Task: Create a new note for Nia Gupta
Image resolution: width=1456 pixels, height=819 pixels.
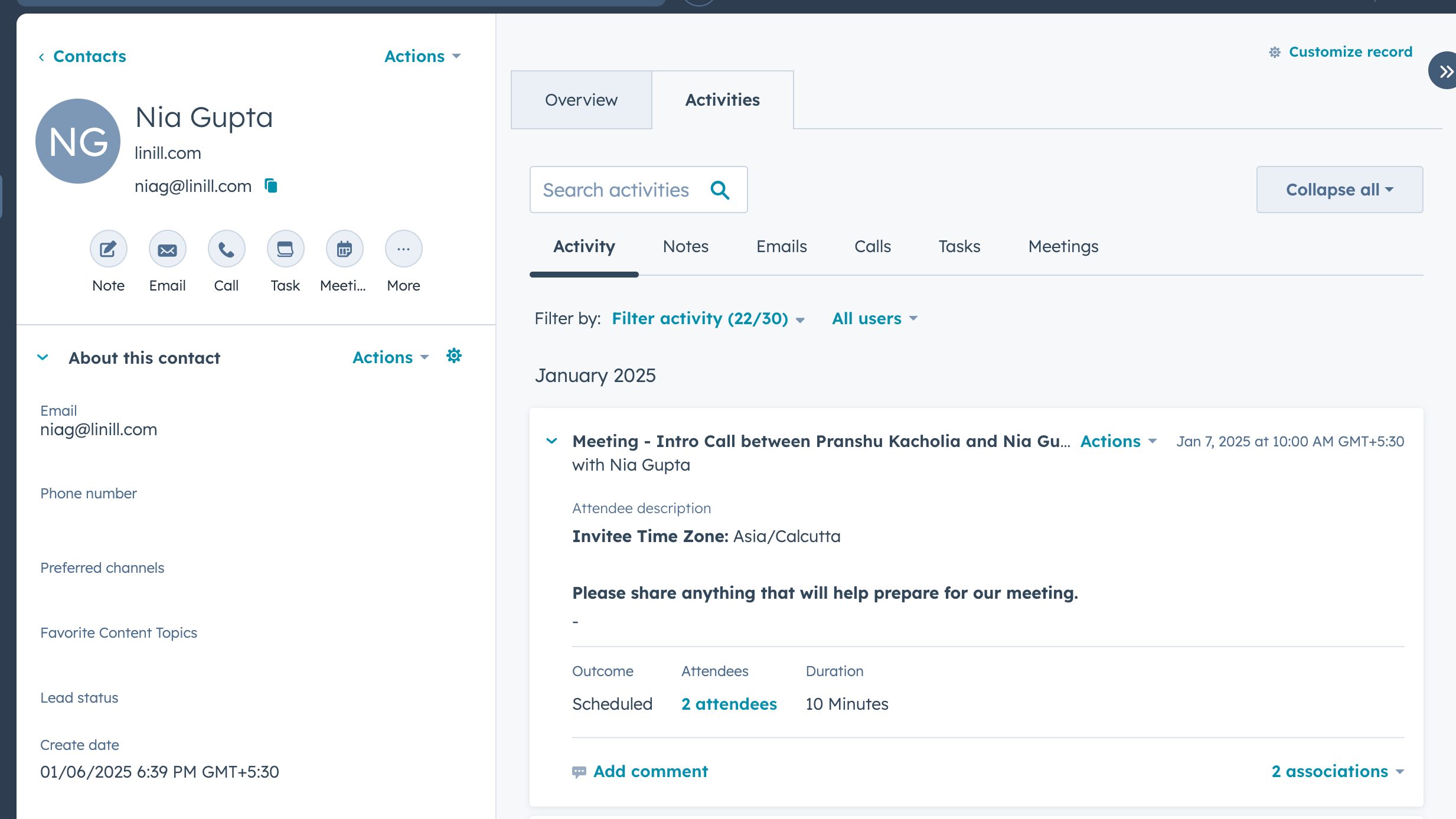Action: [108, 249]
